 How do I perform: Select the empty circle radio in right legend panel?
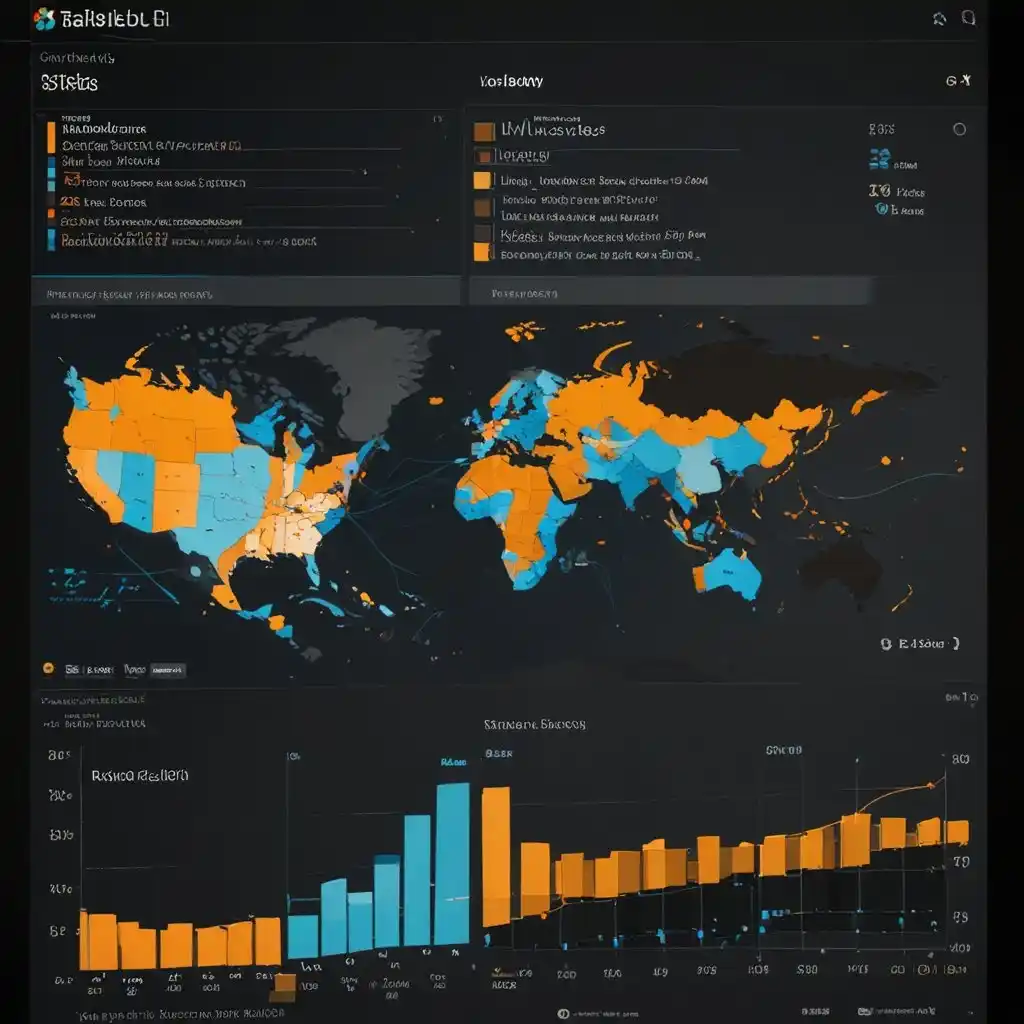coord(959,129)
